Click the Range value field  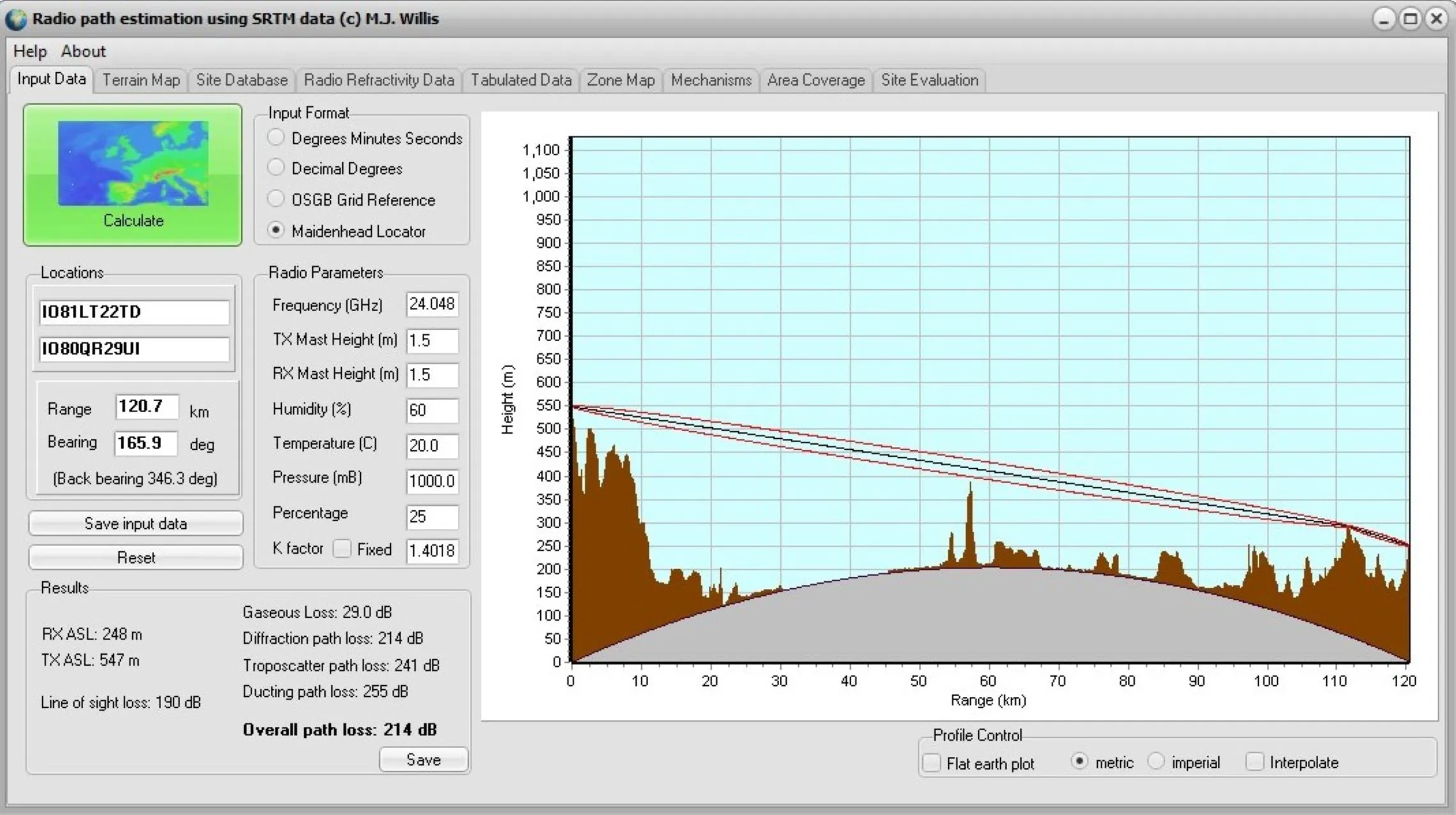coord(147,407)
